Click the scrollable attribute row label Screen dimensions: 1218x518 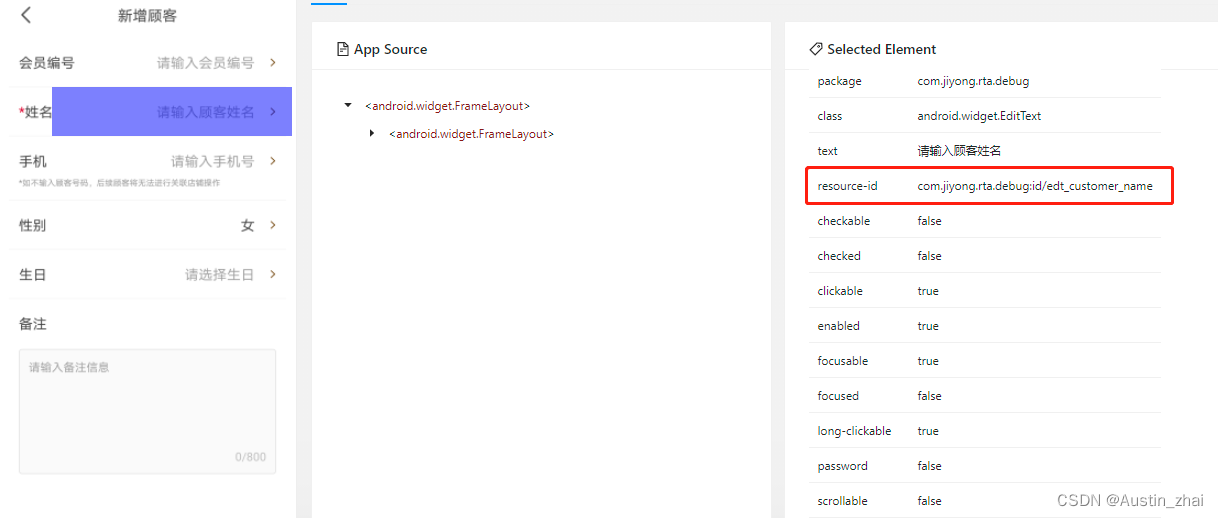click(842, 501)
